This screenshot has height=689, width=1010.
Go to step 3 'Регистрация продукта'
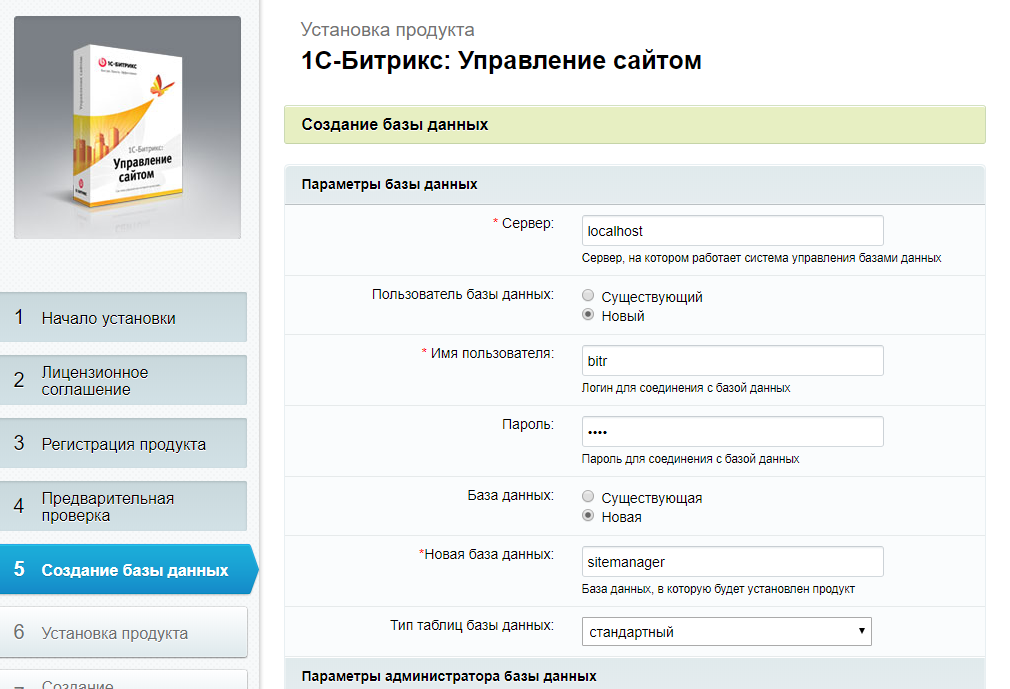[x=123, y=444]
